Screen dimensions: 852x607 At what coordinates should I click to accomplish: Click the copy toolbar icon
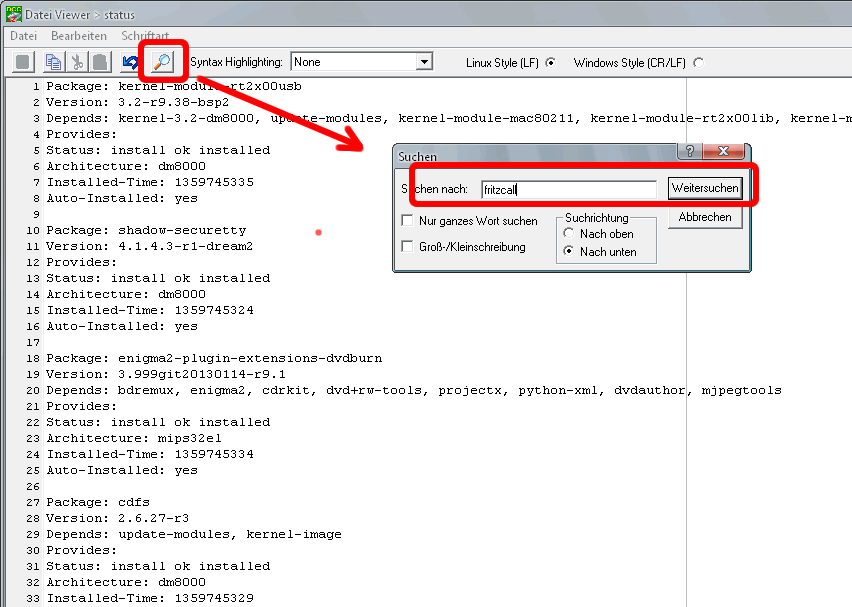tap(53, 62)
